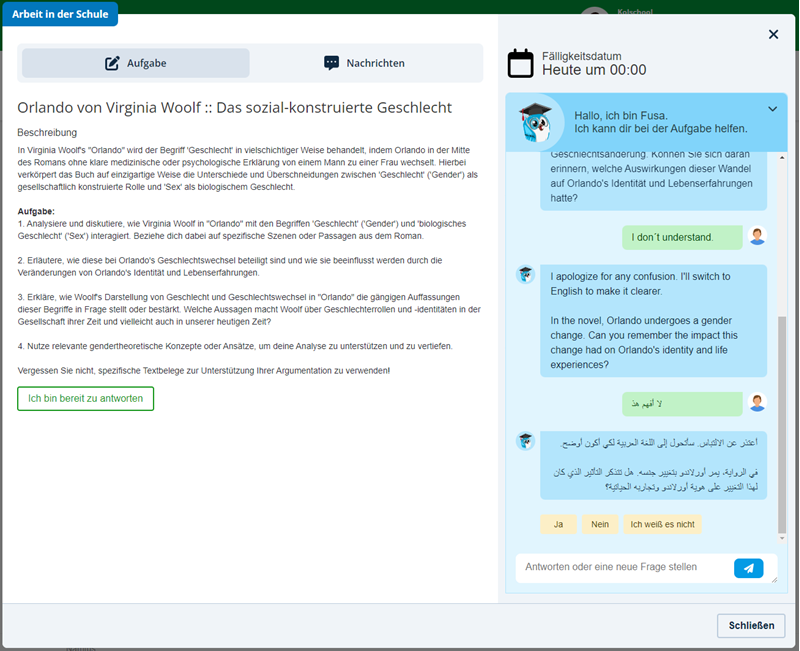Answer with the 'Ja' quick reply
Image resolution: width=800 pixels, height=651 pixels.
[x=559, y=523]
